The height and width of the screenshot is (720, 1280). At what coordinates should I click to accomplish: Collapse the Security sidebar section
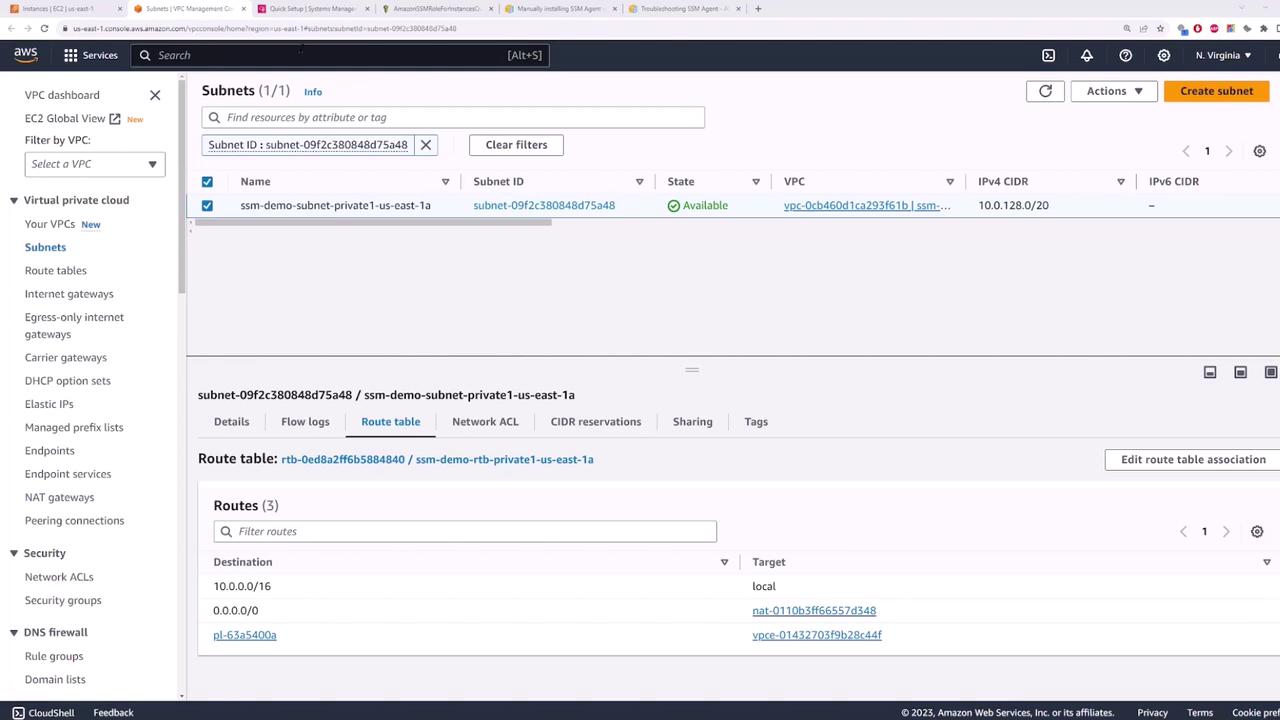(14, 554)
